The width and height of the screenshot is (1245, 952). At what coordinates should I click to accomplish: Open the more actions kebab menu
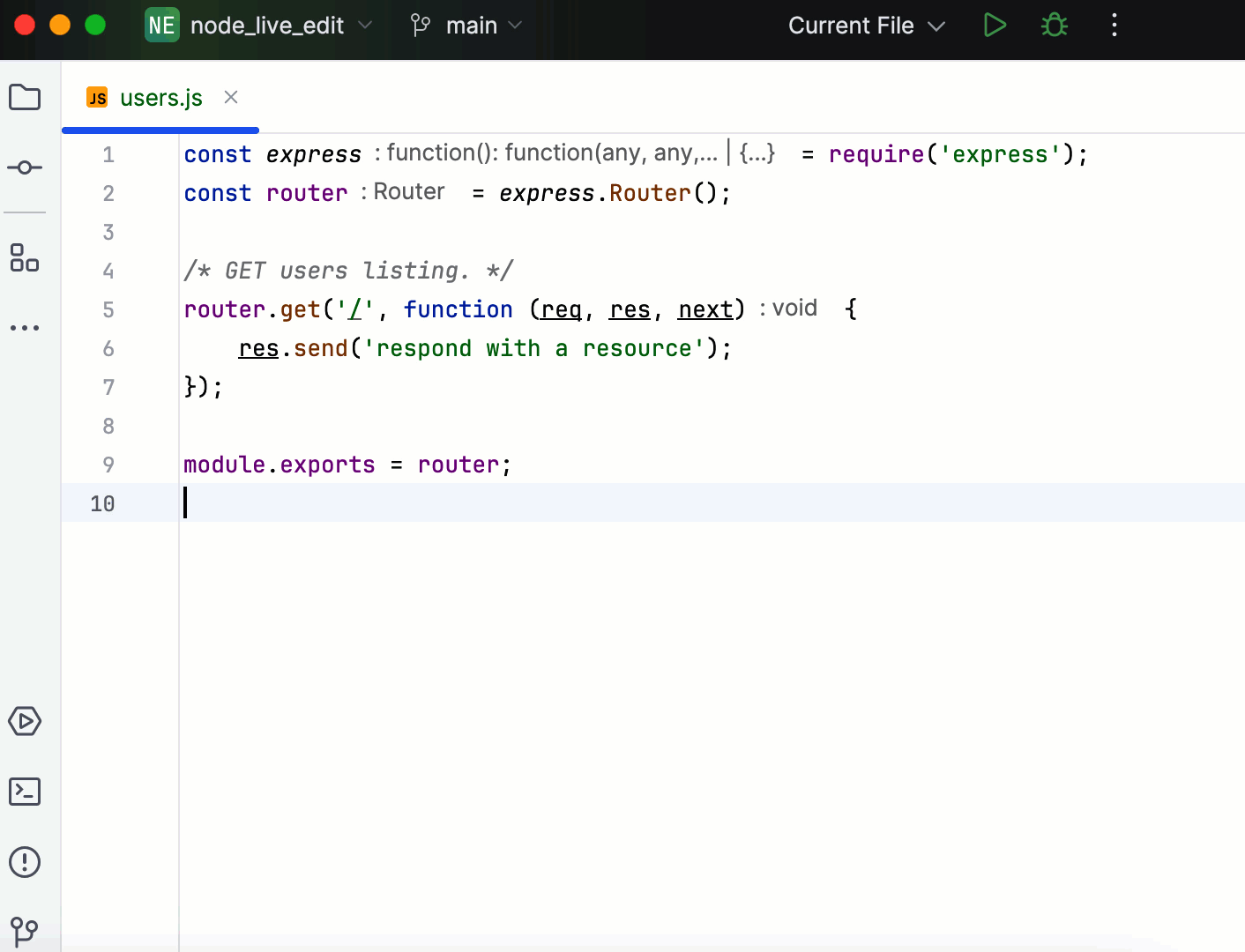[x=1114, y=25]
